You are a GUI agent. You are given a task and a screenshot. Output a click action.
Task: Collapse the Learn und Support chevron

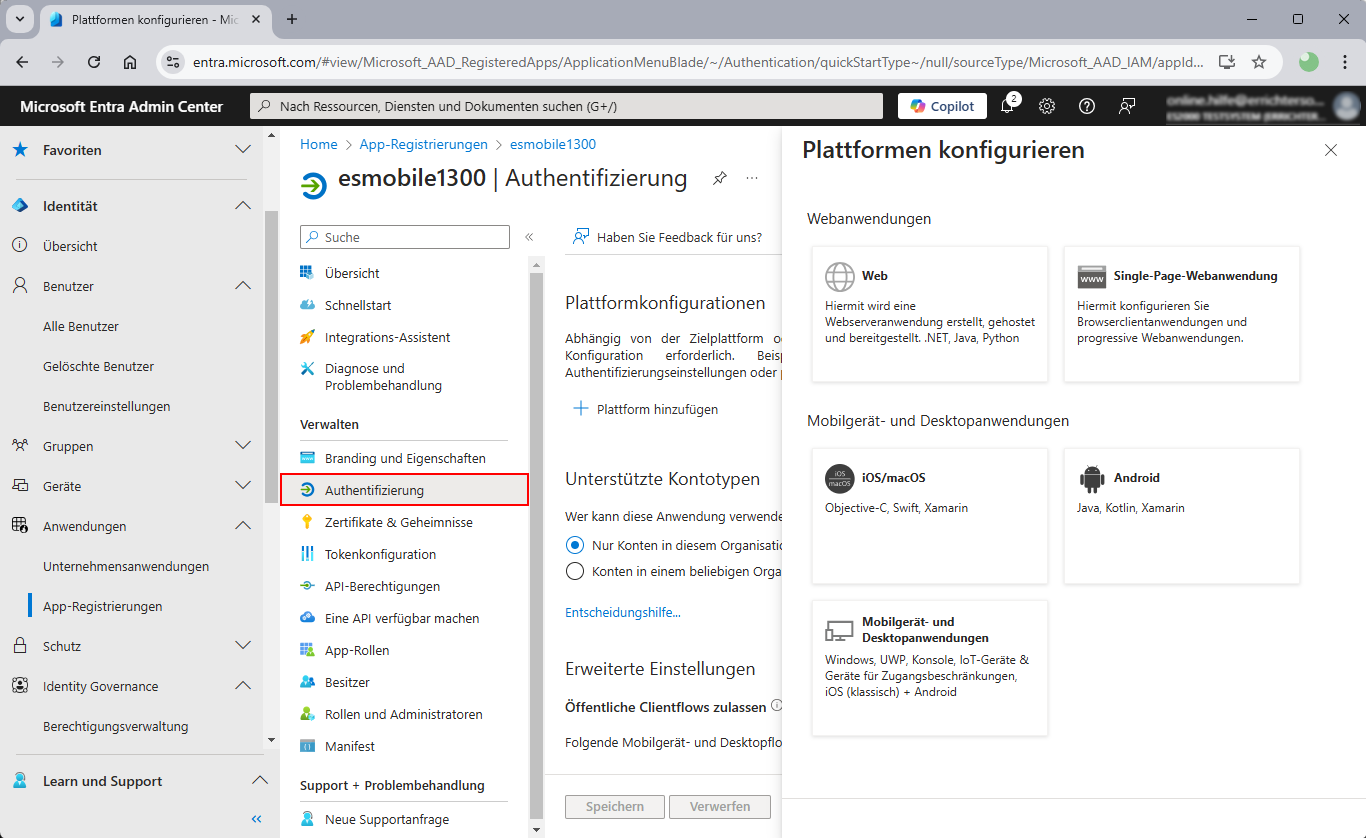pyautogui.click(x=259, y=781)
